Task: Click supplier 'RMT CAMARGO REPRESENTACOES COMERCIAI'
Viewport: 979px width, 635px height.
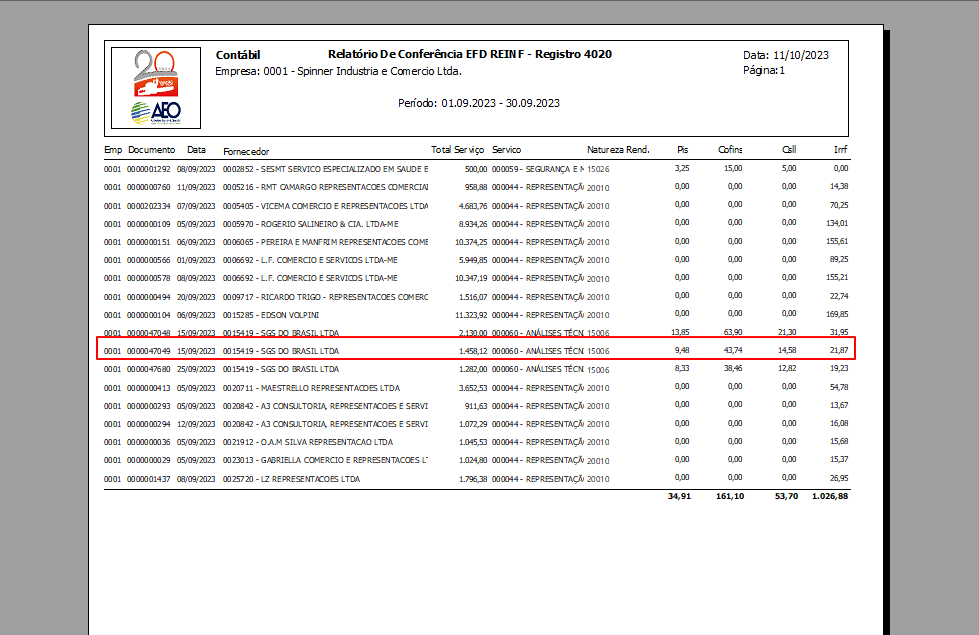Action: click(x=344, y=187)
